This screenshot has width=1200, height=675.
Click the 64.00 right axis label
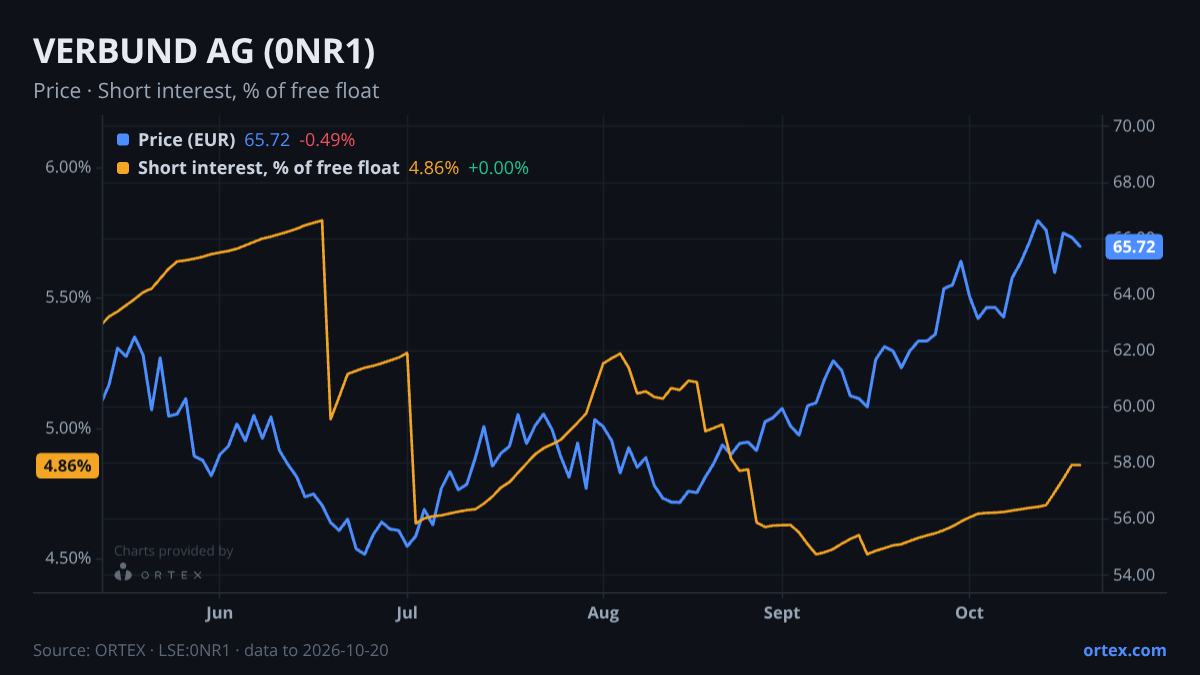click(1134, 294)
